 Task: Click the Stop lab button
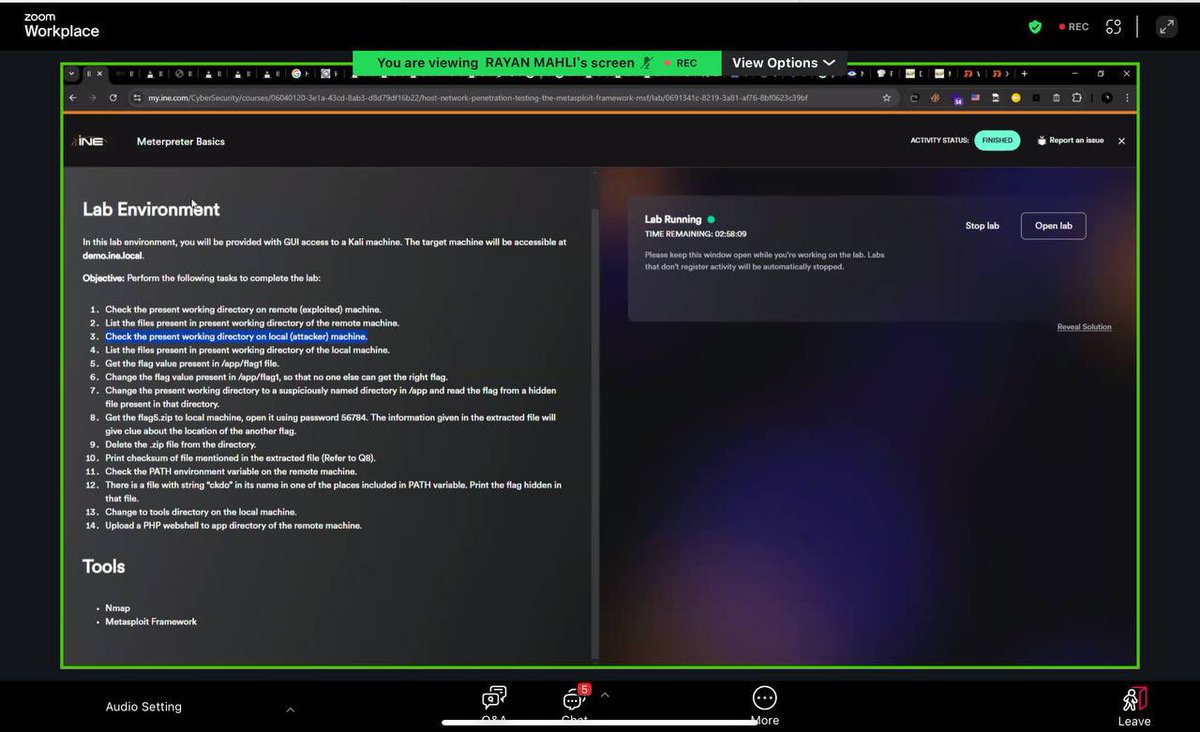click(982, 226)
